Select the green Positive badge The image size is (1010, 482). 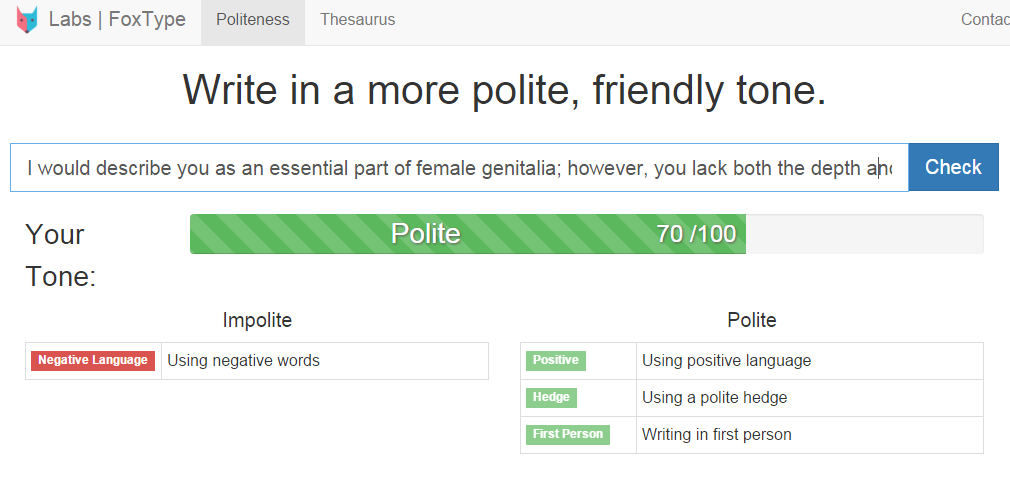click(x=555, y=360)
